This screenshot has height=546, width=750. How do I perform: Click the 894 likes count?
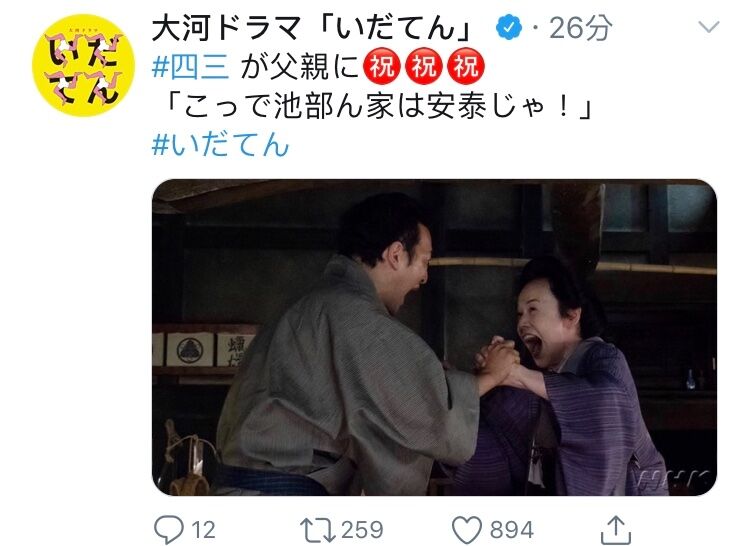(x=511, y=530)
